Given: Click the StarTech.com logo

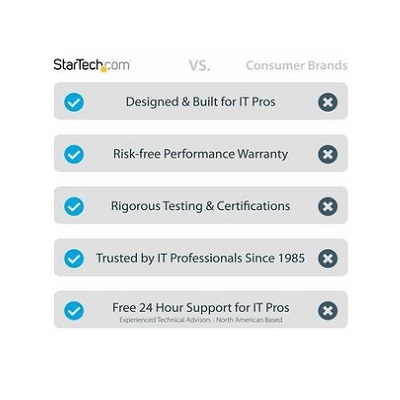Looking at the screenshot, I should tap(92, 65).
